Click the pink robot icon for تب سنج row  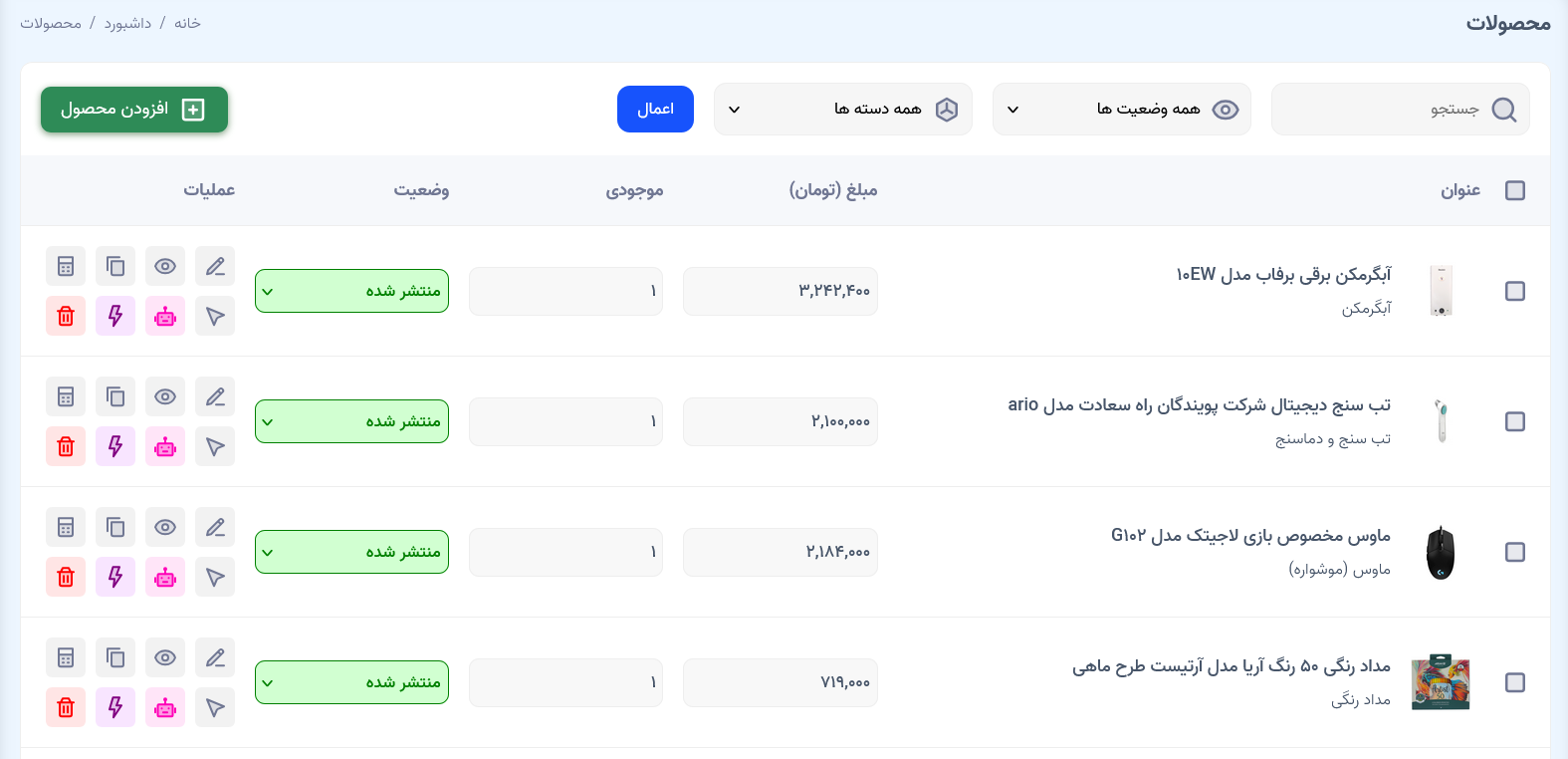click(x=165, y=446)
